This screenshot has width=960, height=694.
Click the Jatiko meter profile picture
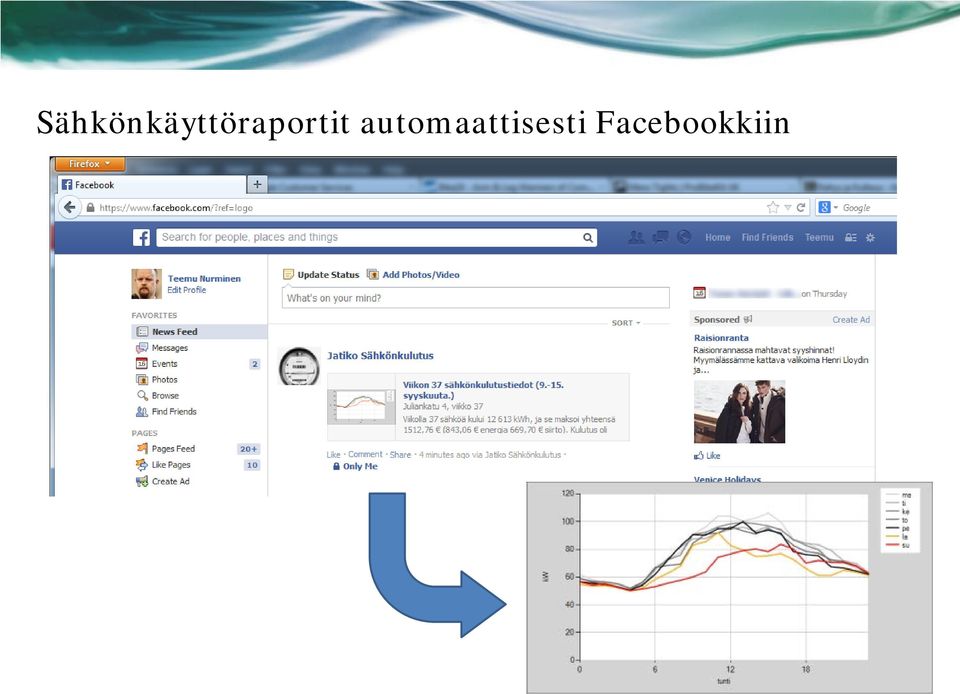pyautogui.click(x=299, y=366)
